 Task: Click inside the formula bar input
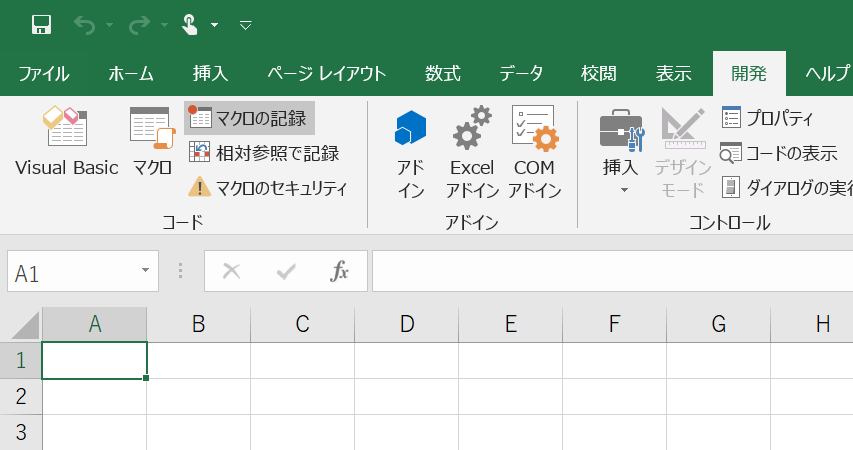pos(613,271)
